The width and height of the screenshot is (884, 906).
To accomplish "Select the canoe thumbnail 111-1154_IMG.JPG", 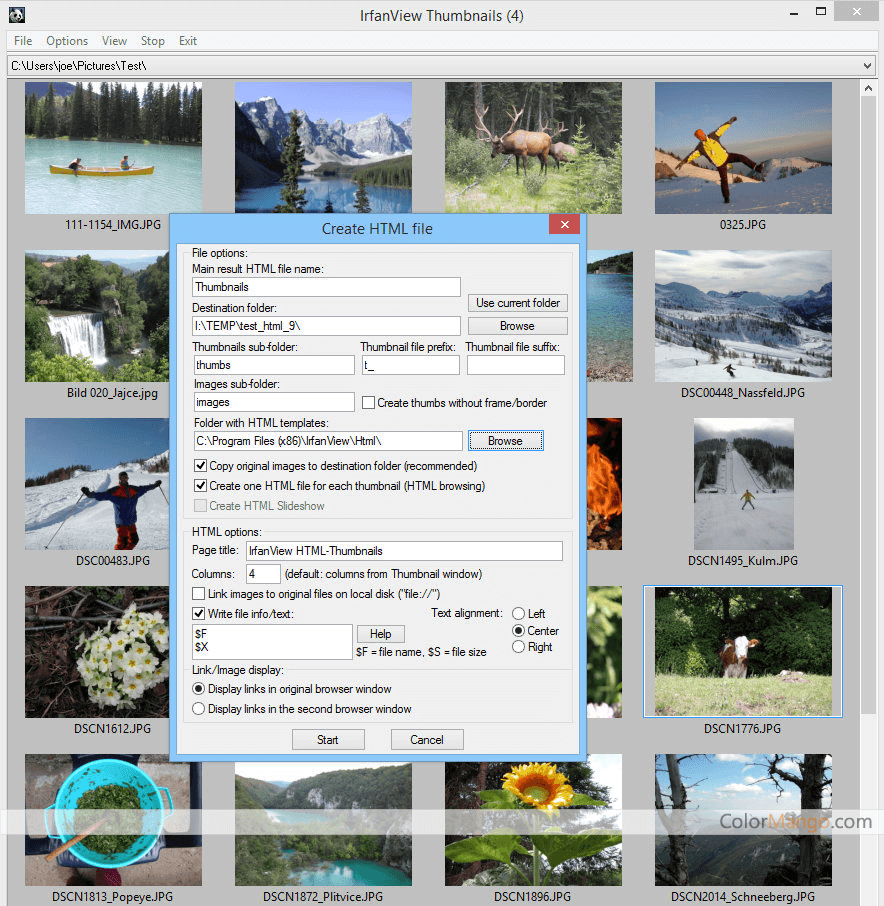I will pos(113,147).
